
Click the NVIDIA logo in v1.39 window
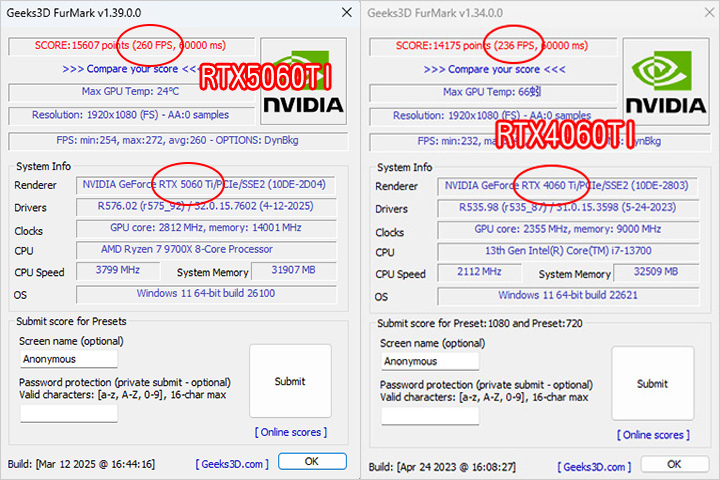click(304, 81)
